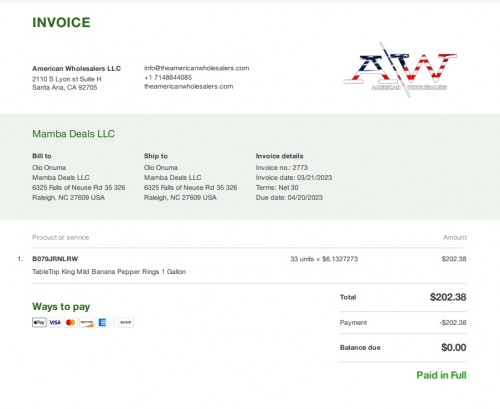The width and height of the screenshot is (500, 409).
Task: Click the Paid in Full status text
Action: coord(441,375)
